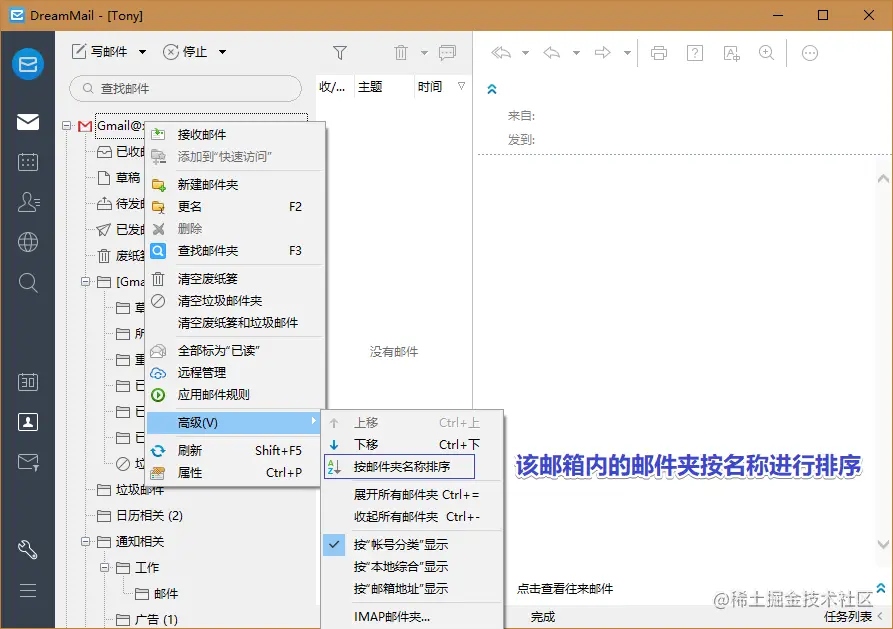Open the delete icon dropdown arrow
Viewport: 893px width, 629px height.
pyautogui.click(x=424, y=53)
